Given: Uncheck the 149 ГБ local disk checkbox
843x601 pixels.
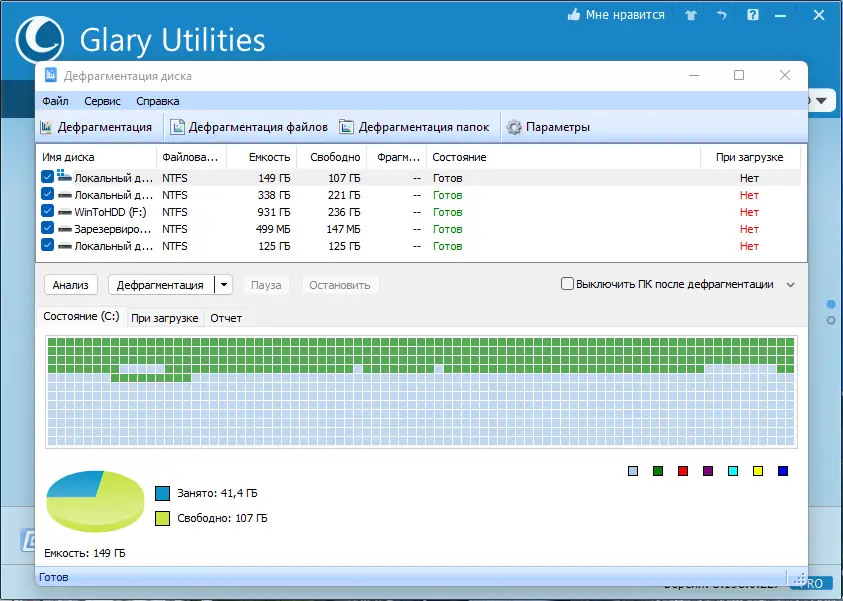Looking at the screenshot, I should coord(47,177).
